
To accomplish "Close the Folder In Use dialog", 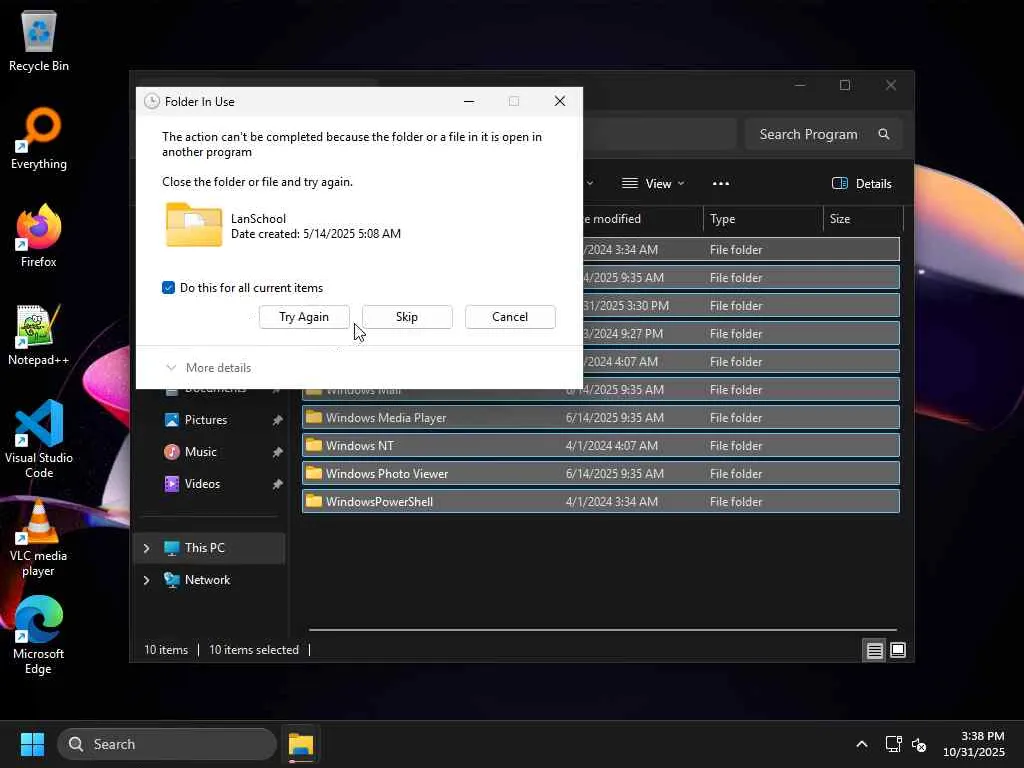I will 560,101.
